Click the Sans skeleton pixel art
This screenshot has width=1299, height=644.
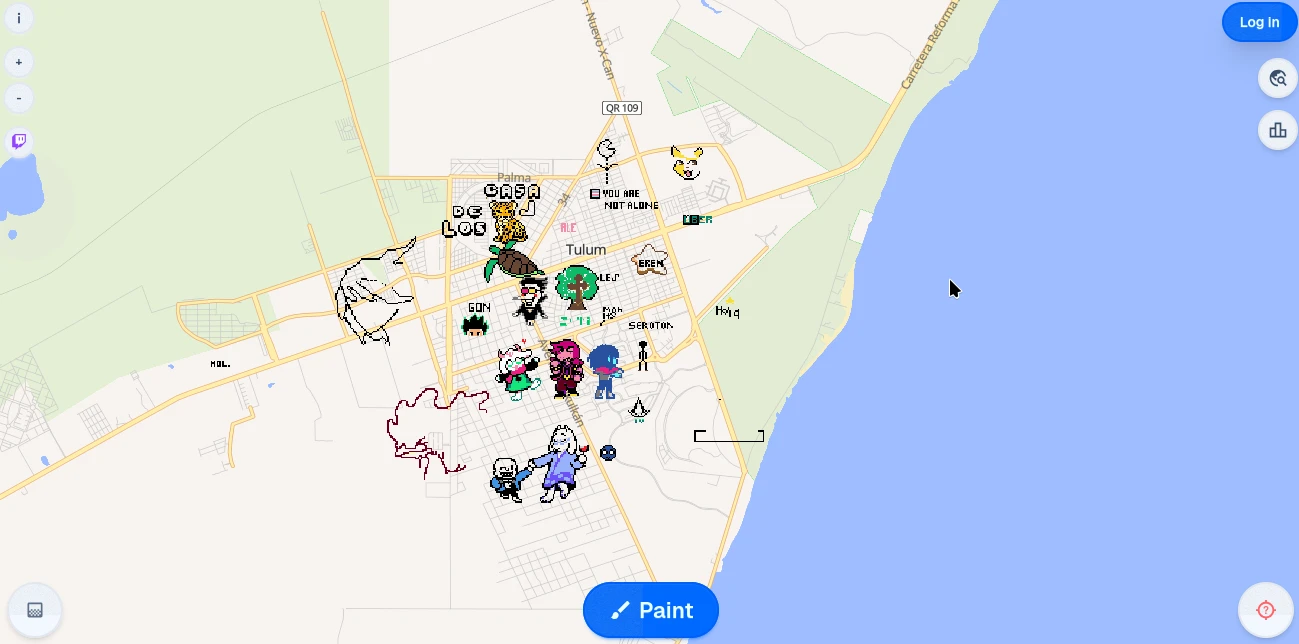507,479
